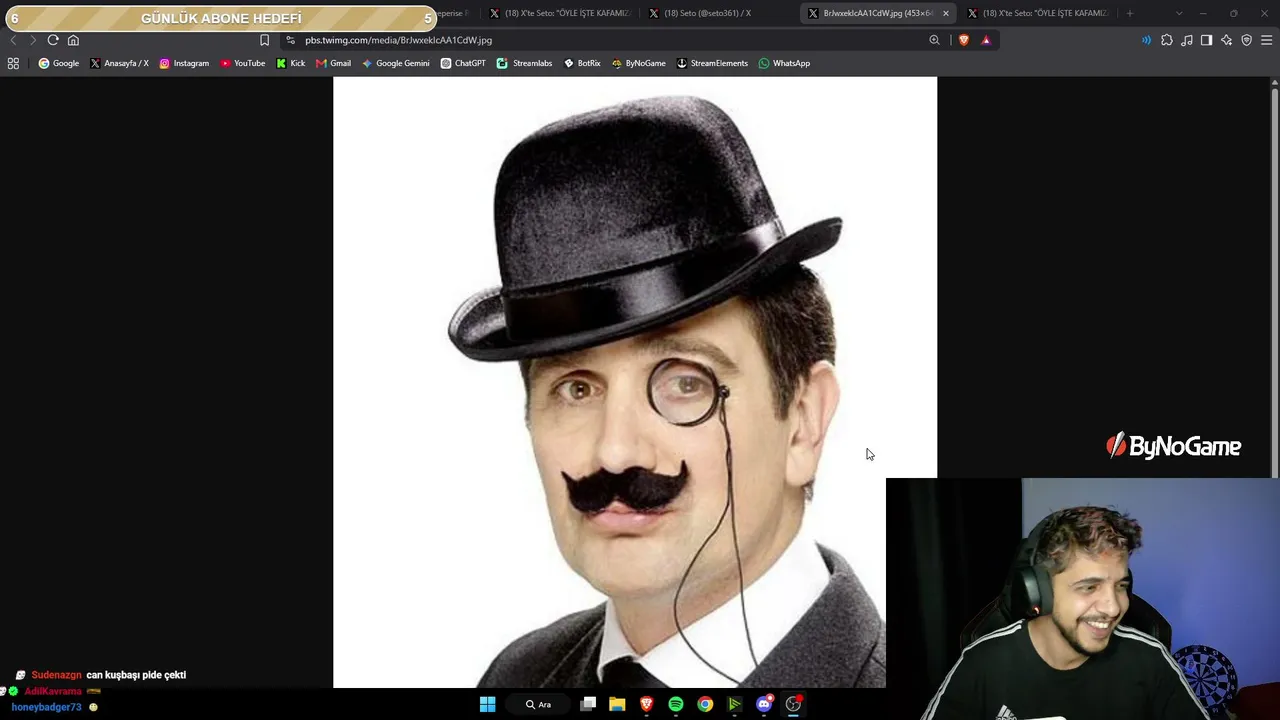The height and width of the screenshot is (720, 1280).
Task: Expand the tab search dropdown arrow
Action: [x=1179, y=13]
